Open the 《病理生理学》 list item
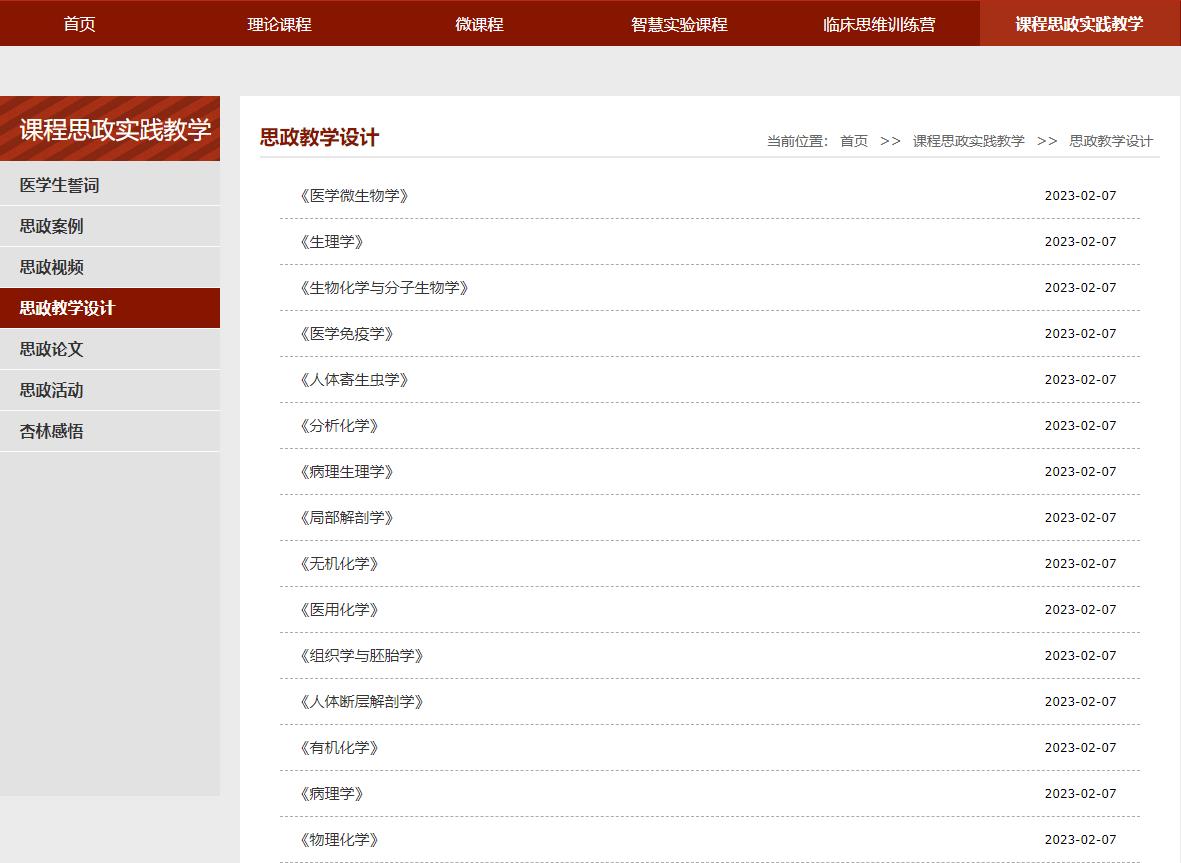The image size is (1181, 863). (345, 471)
